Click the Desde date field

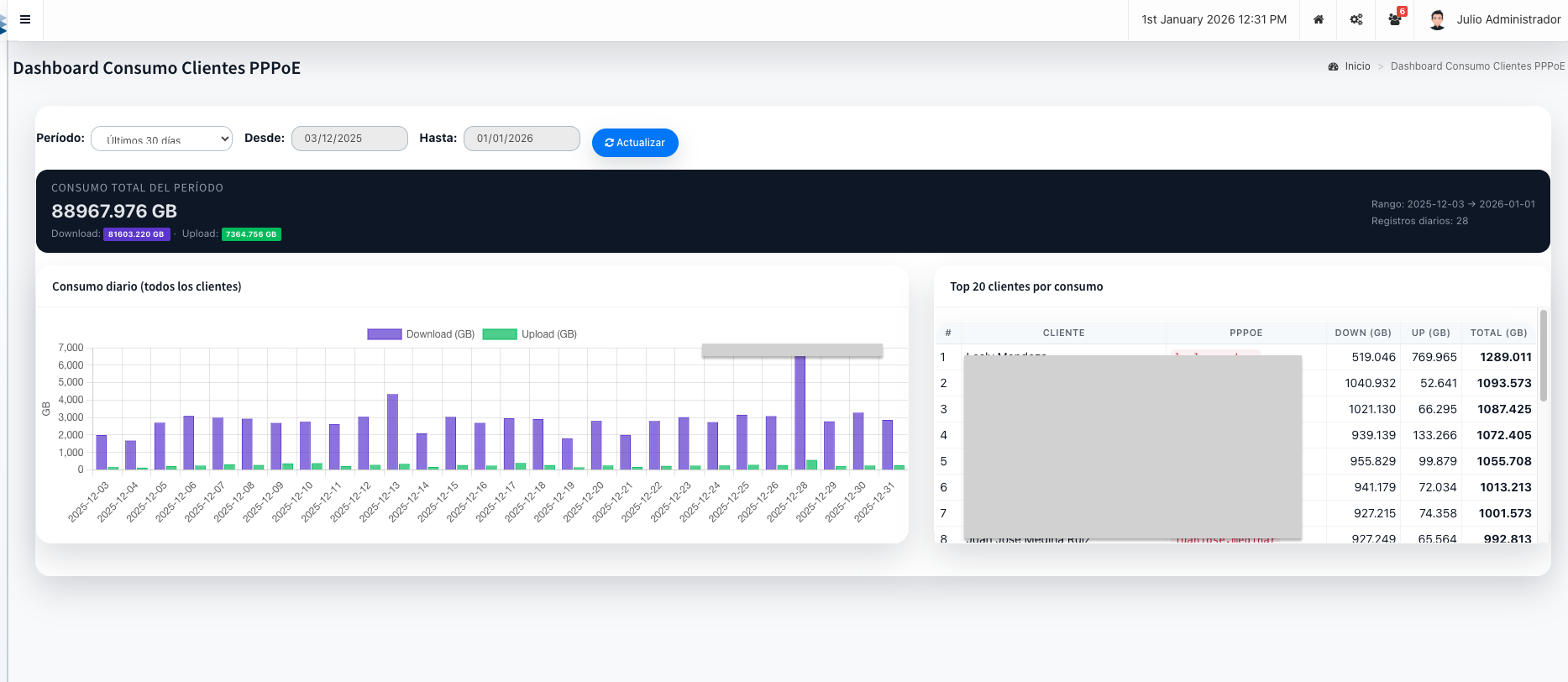(x=349, y=139)
